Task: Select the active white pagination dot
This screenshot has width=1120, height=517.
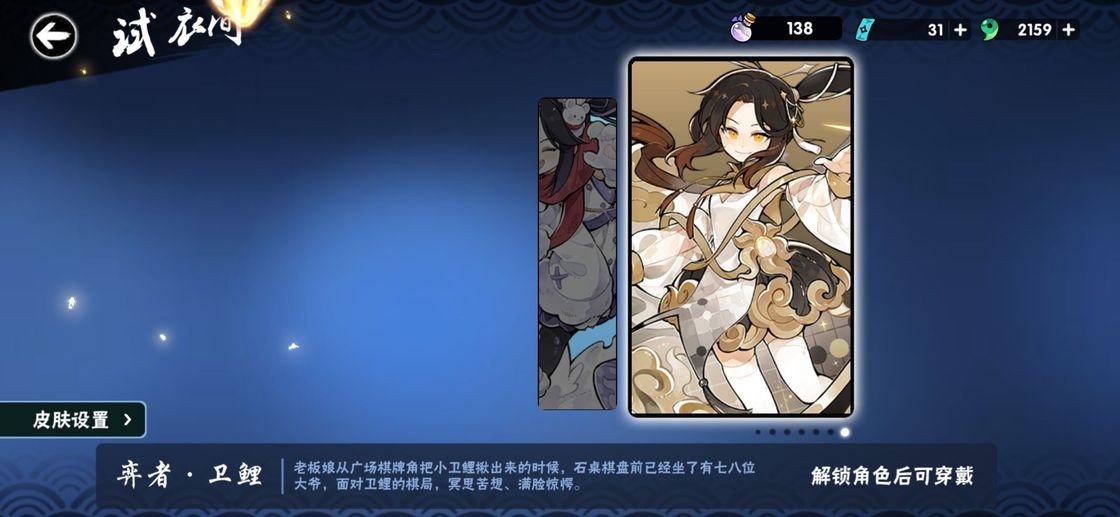Action: [845, 432]
